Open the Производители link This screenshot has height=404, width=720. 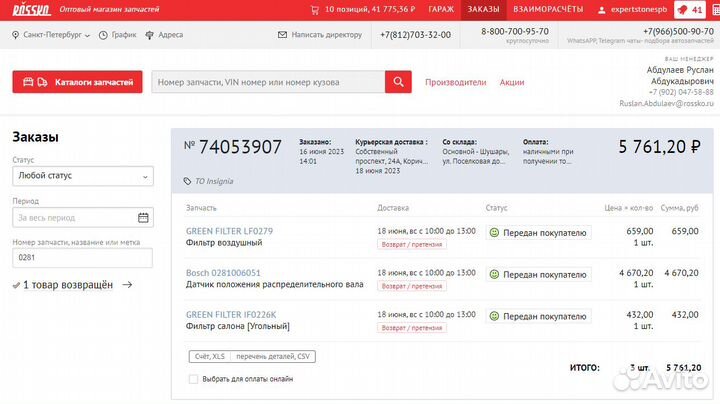456,83
